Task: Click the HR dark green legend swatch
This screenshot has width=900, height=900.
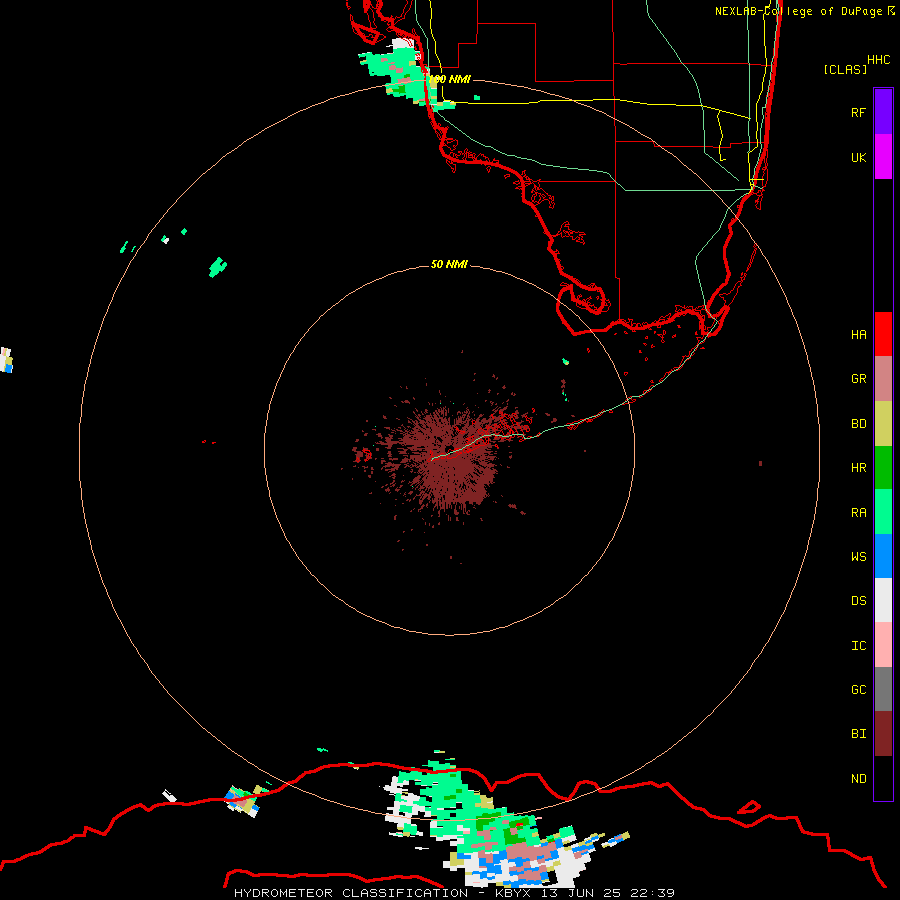Action: tap(883, 468)
